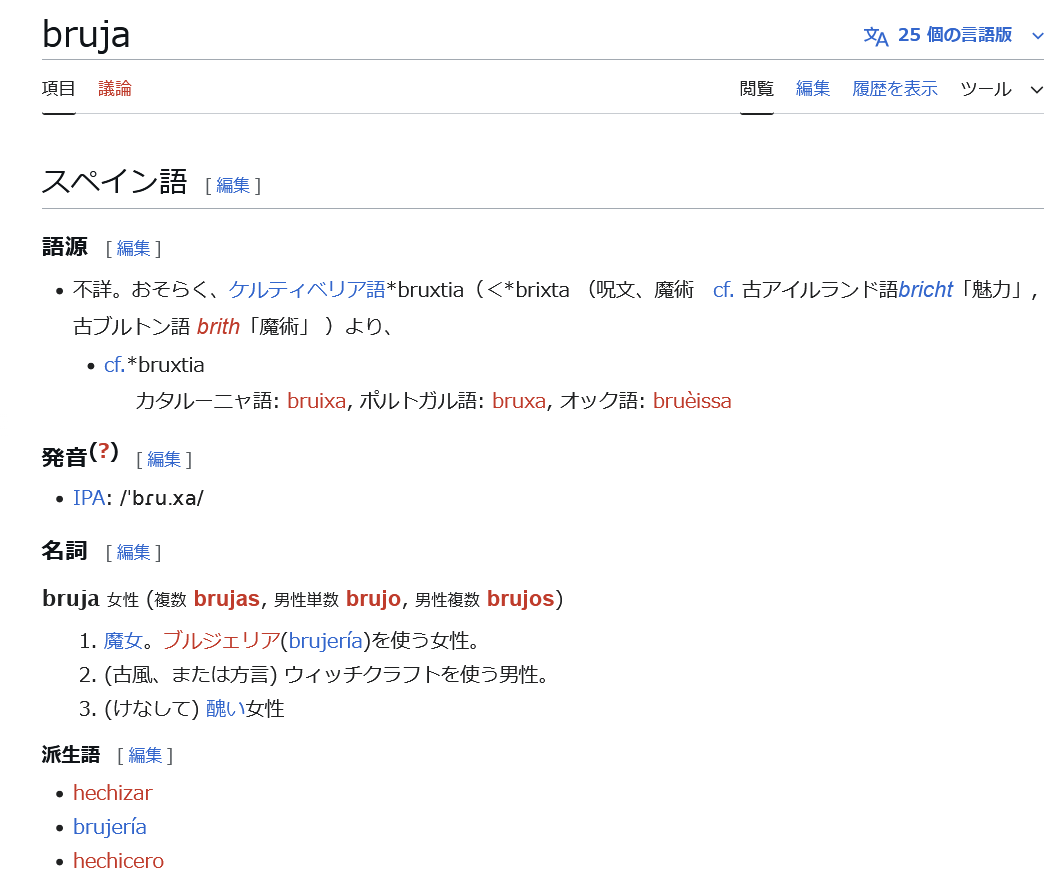Screen dimensions: 1063x894
Task: Edit the 派生語 section
Action: click(x=145, y=756)
